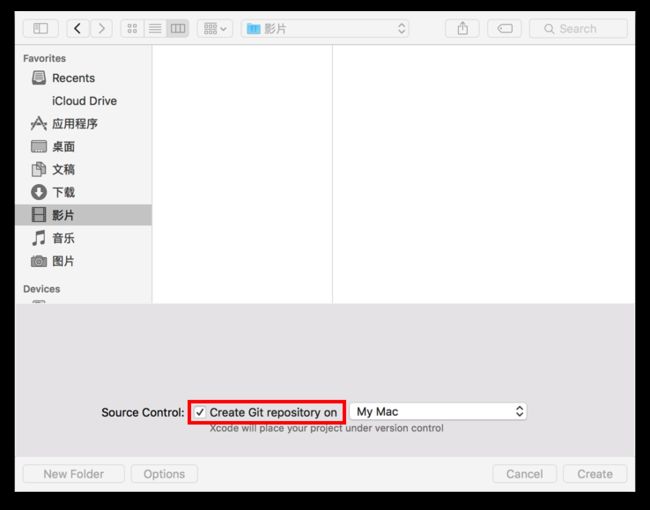The width and height of the screenshot is (650, 510).
Task: Click the Options button
Action: [164, 474]
